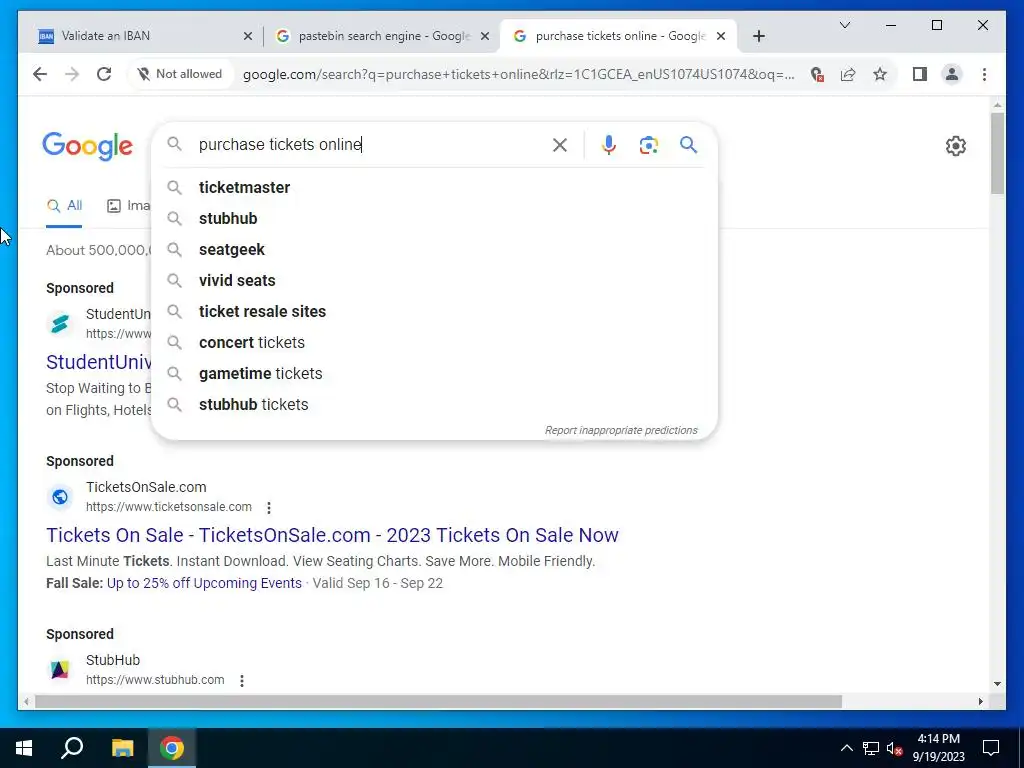Click the scroll down arrow
Viewport: 1024px width, 768px height.
coord(997,684)
